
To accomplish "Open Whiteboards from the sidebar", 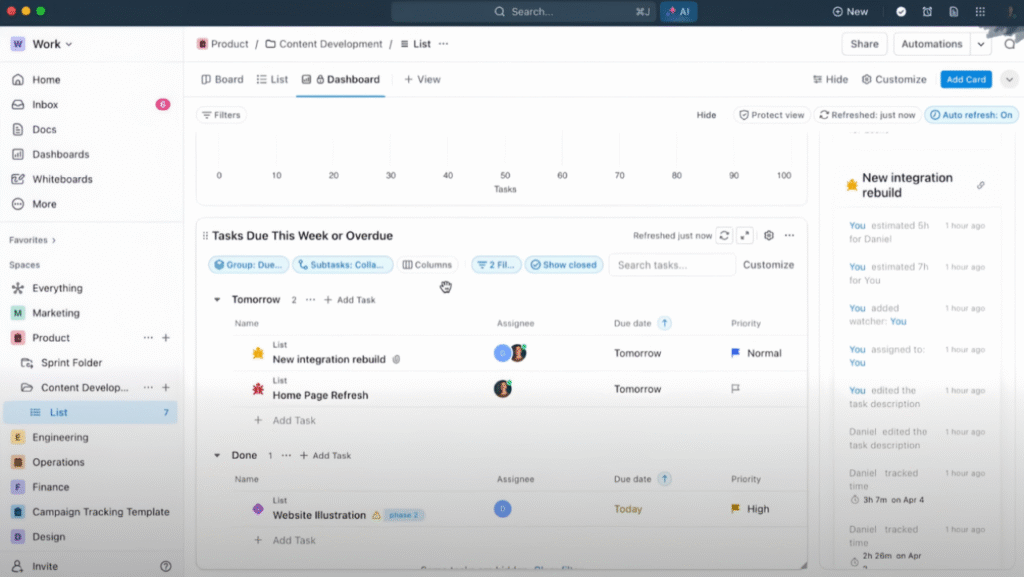I will (x=61, y=179).
